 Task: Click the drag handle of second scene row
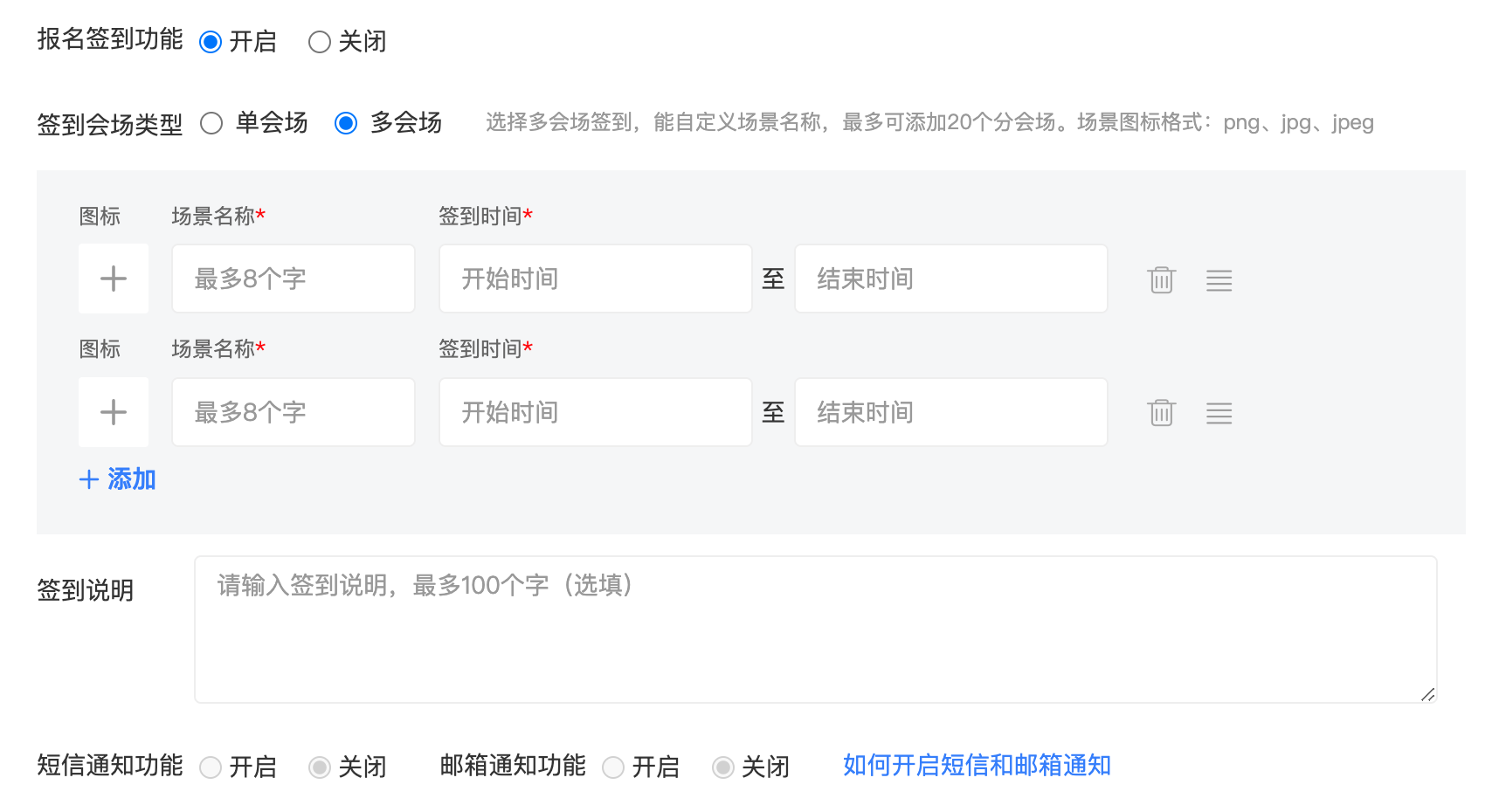[x=1219, y=413]
